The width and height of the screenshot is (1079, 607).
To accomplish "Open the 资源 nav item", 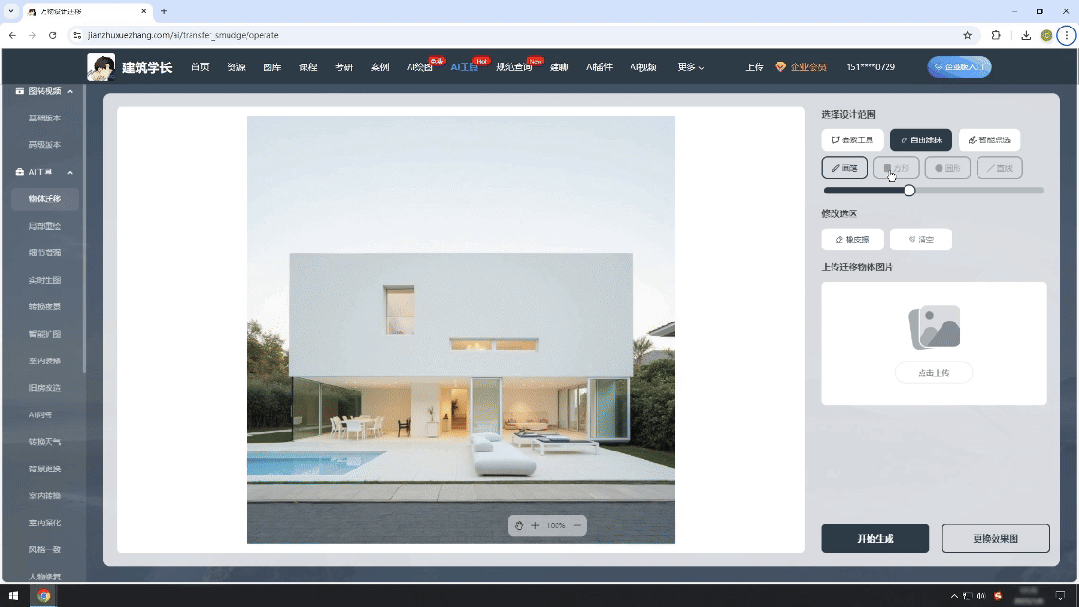I will pyautogui.click(x=236, y=67).
